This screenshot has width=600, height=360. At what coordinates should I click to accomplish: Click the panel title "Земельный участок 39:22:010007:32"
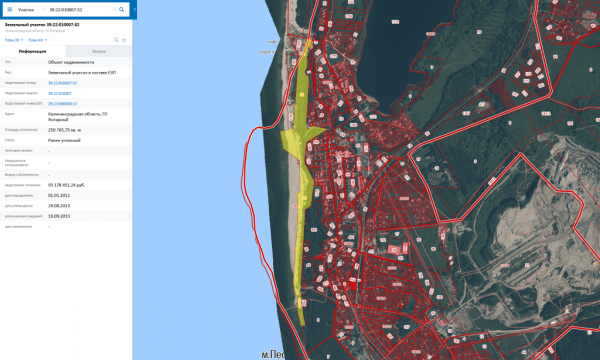click(x=42, y=24)
